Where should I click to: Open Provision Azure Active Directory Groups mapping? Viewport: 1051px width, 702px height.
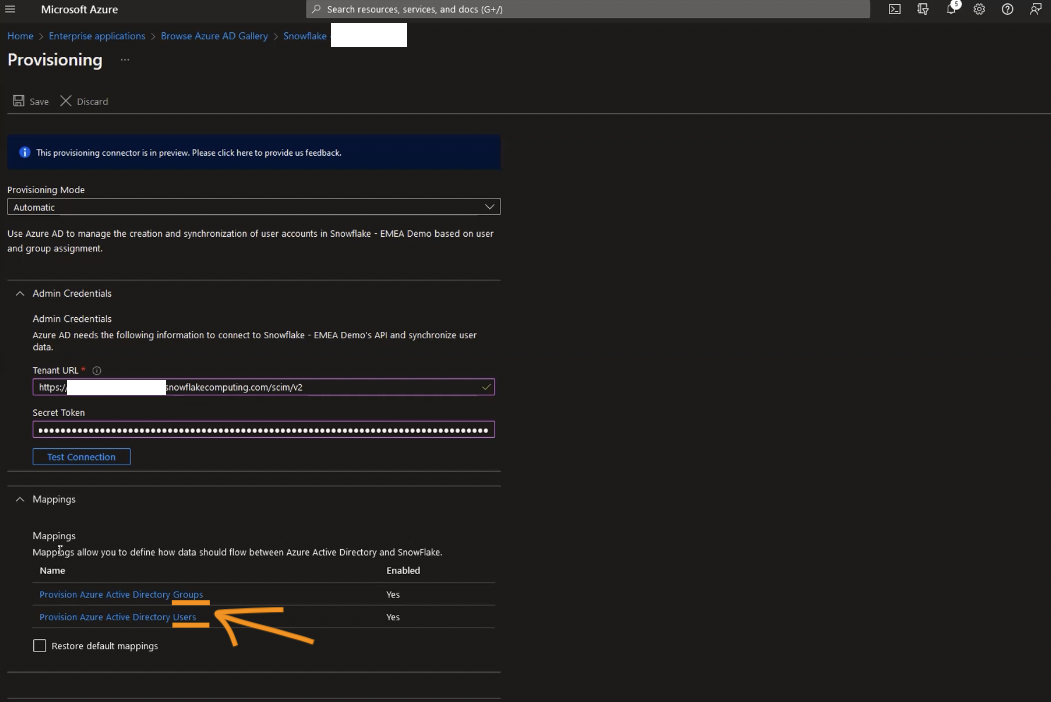121,594
